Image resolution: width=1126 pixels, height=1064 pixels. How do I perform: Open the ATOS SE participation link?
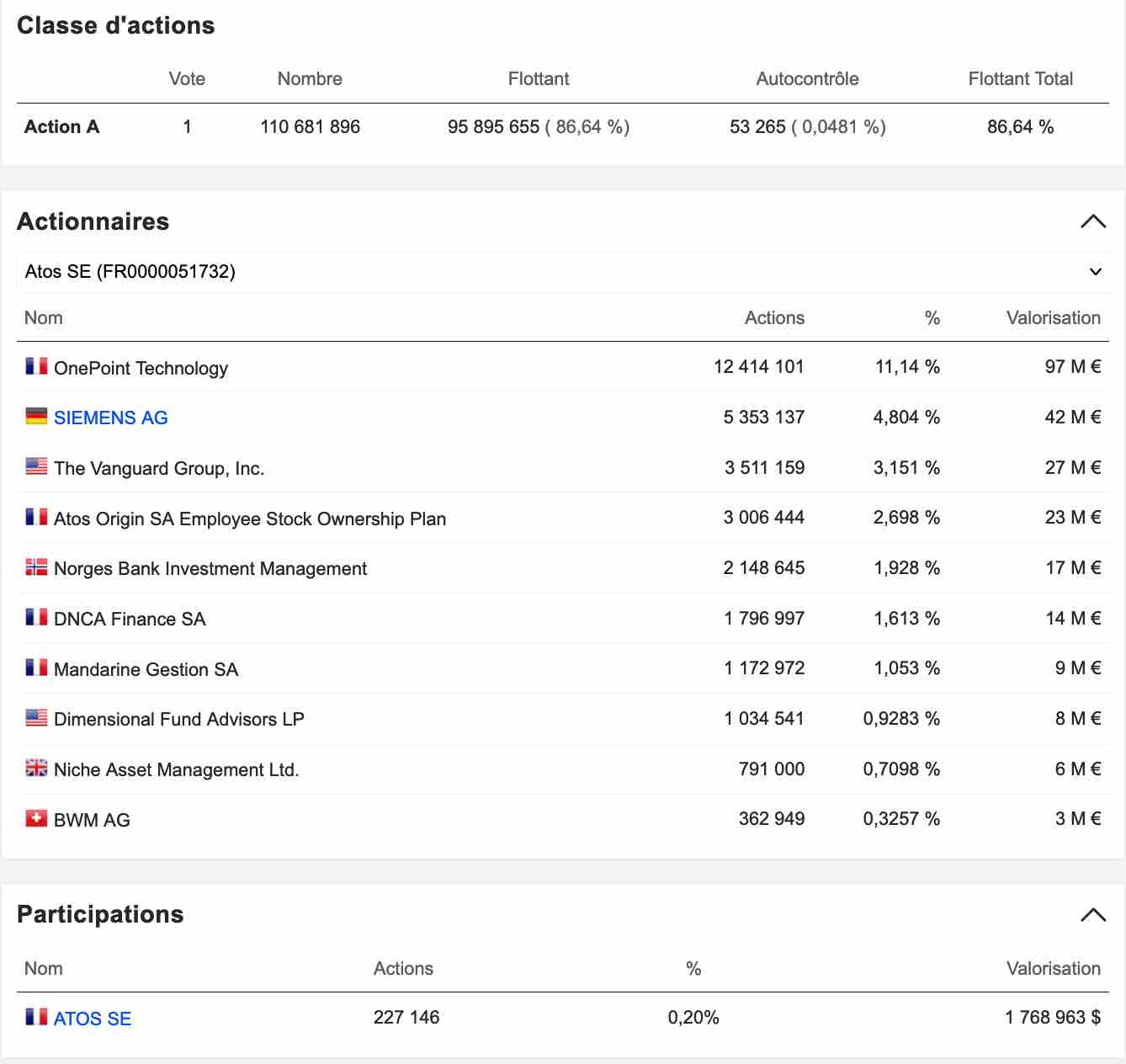tap(93, 1019)
